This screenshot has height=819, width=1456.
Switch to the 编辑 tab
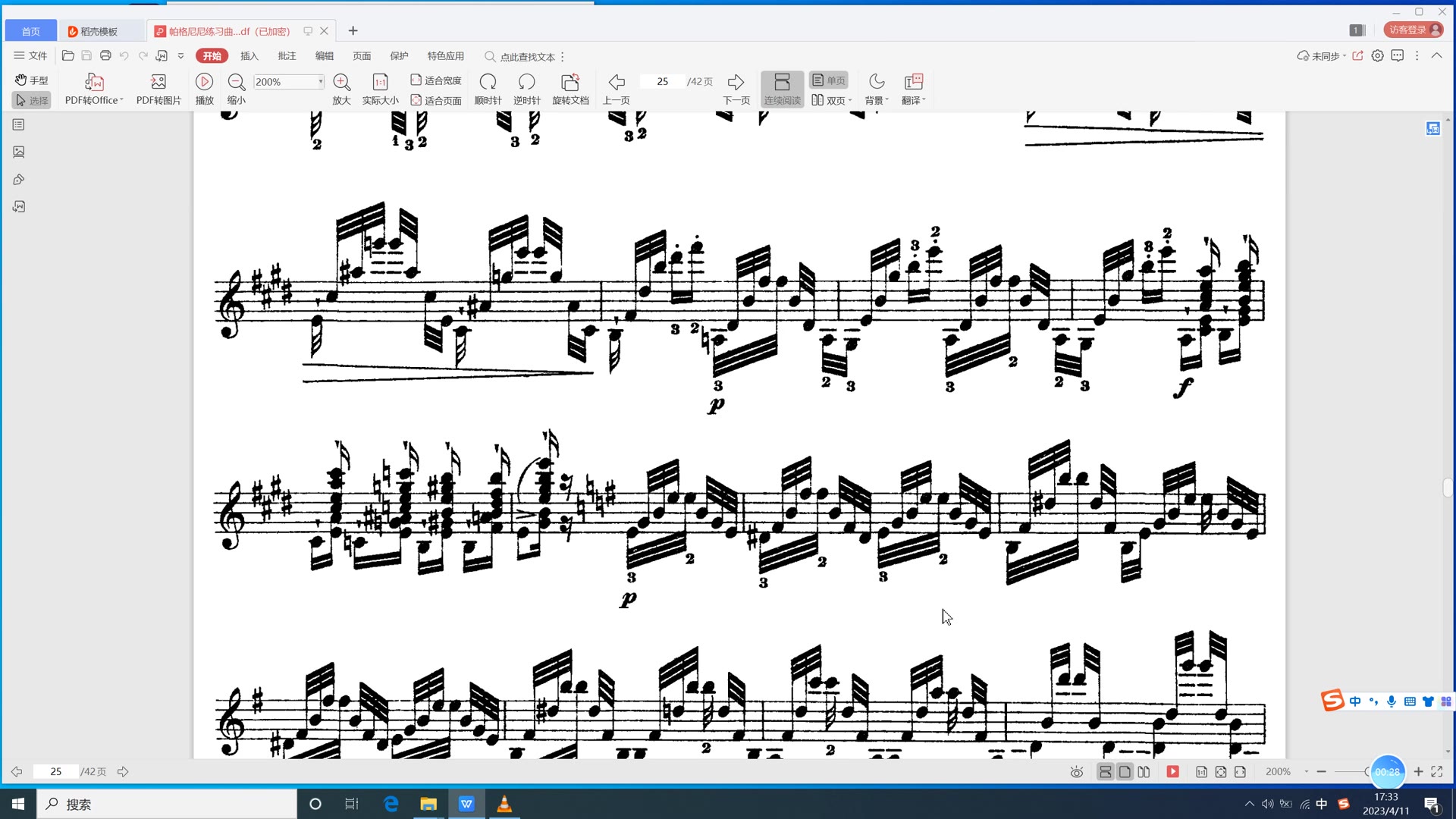pos(325,56)
